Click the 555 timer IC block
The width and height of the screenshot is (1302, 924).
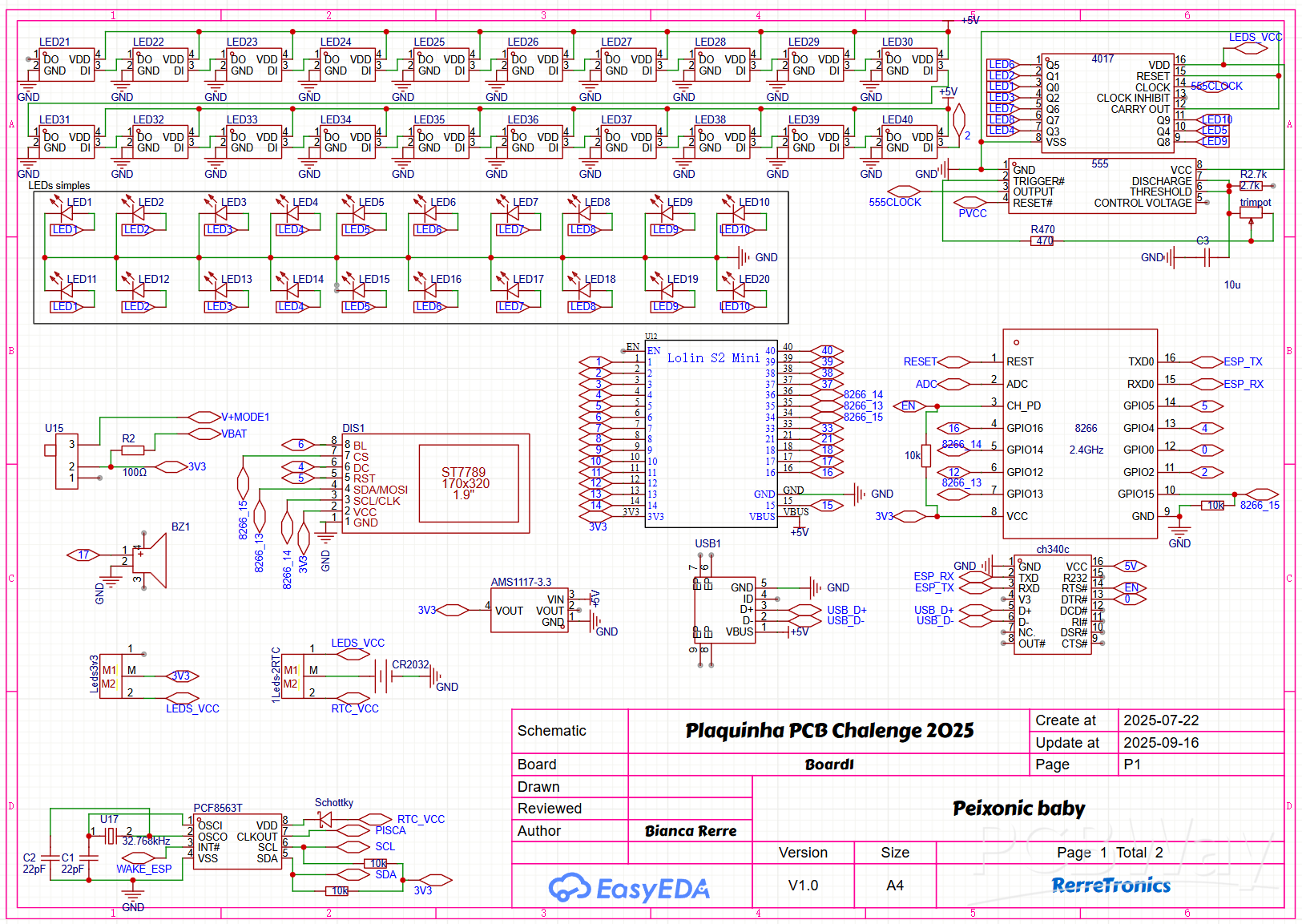click(1102, 186)
